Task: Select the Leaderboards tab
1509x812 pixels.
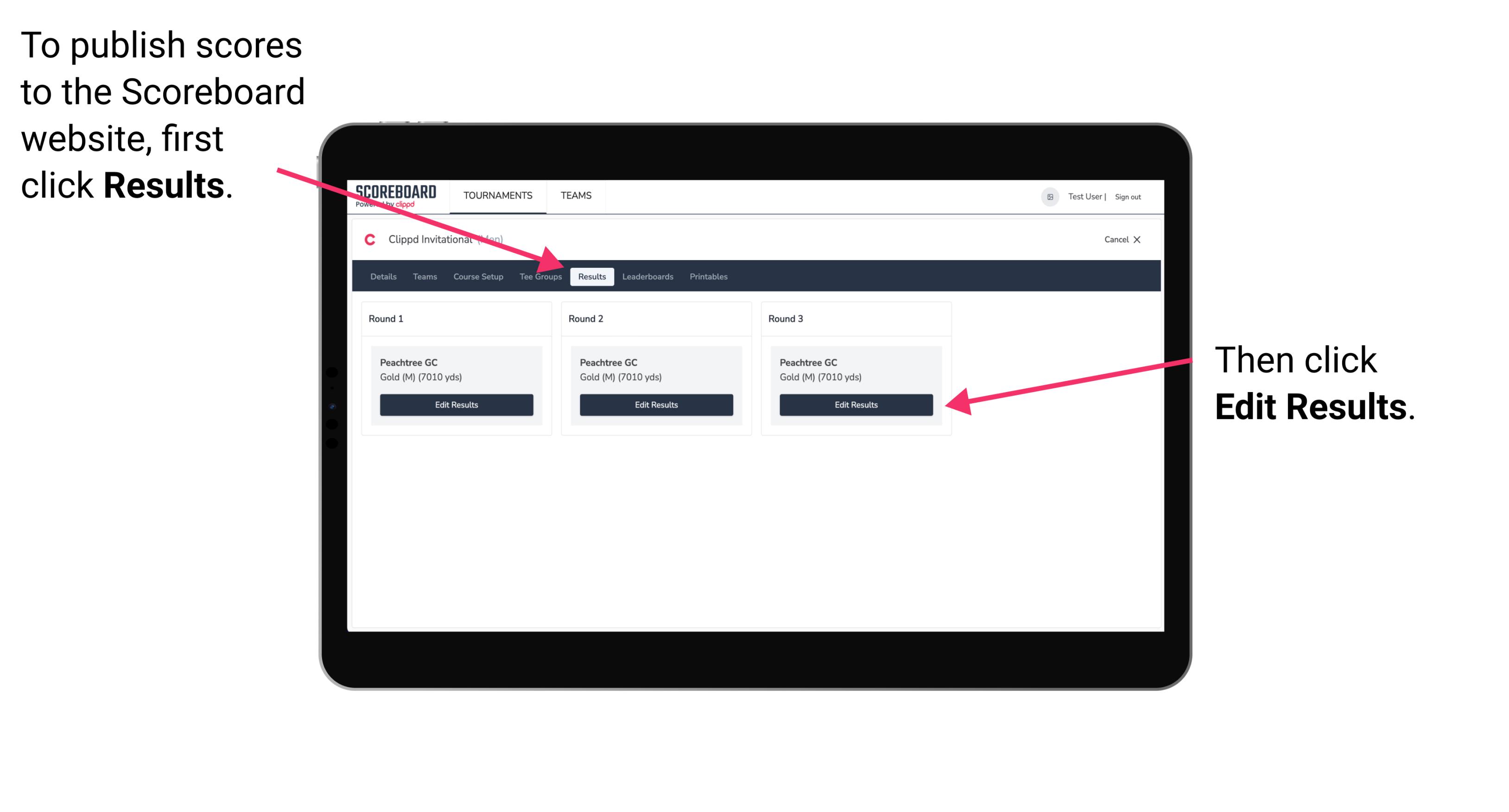Action: click(647, 276)
